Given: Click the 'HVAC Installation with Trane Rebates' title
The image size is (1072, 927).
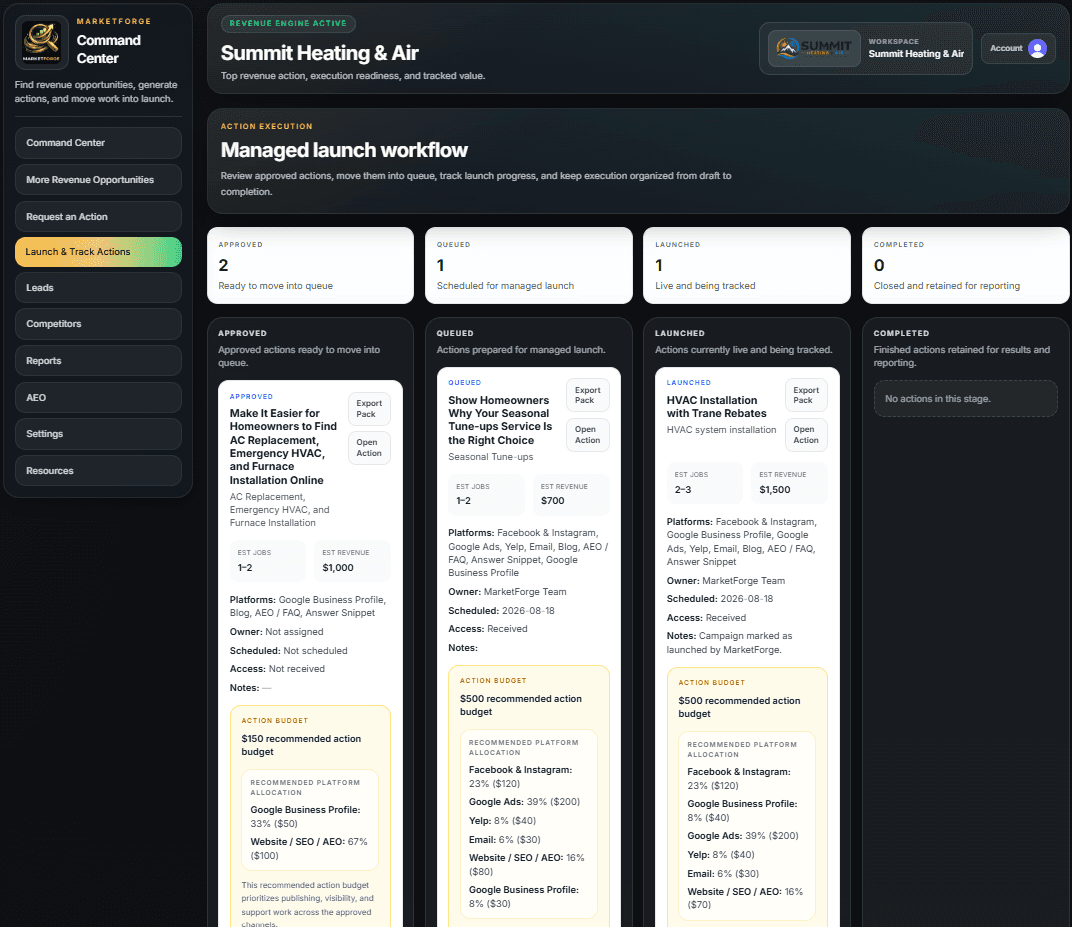Looking at the screenshot, I should (x=716, y=407).
